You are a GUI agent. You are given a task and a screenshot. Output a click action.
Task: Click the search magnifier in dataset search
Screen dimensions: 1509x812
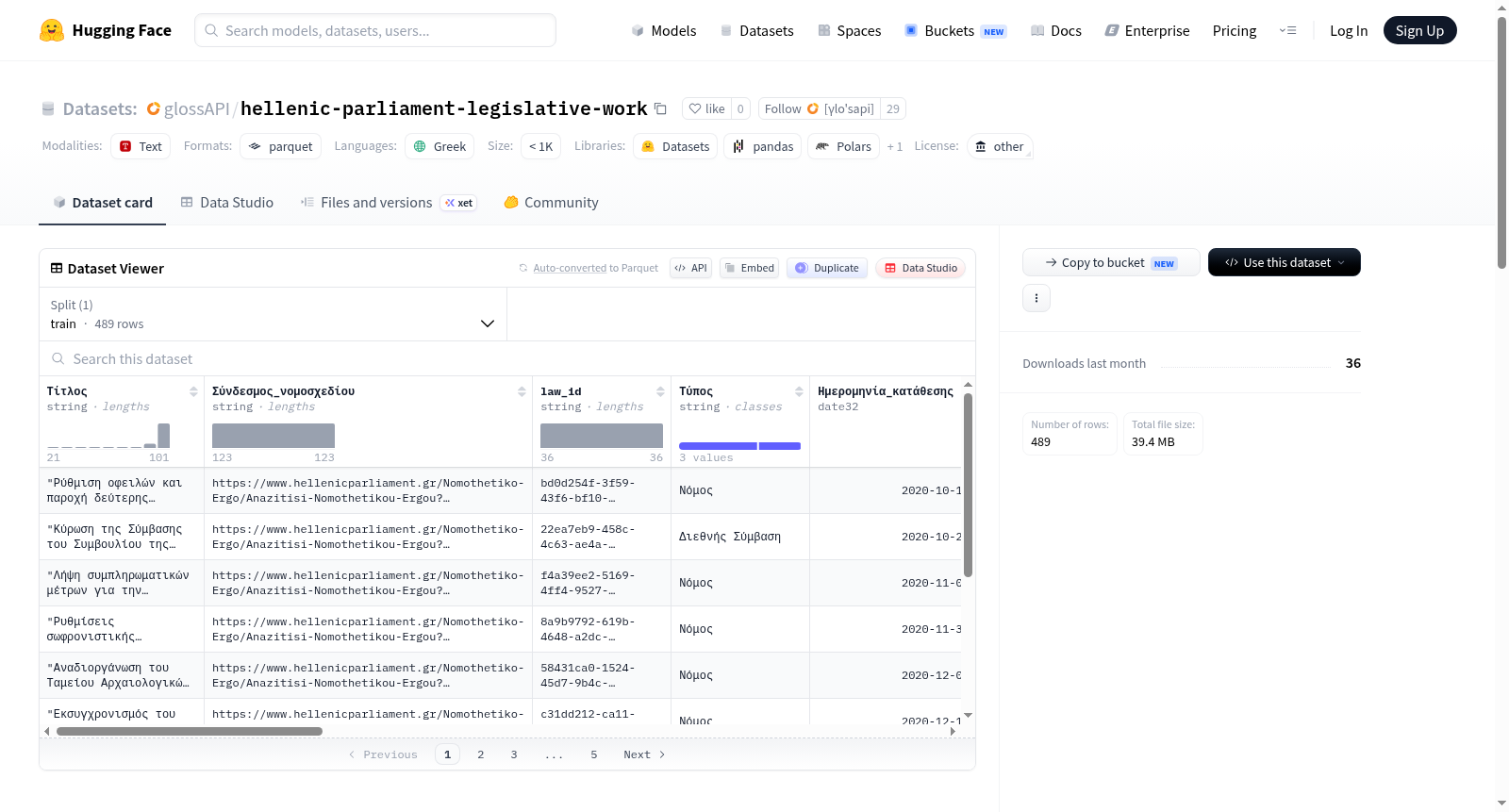pos(58,359)
